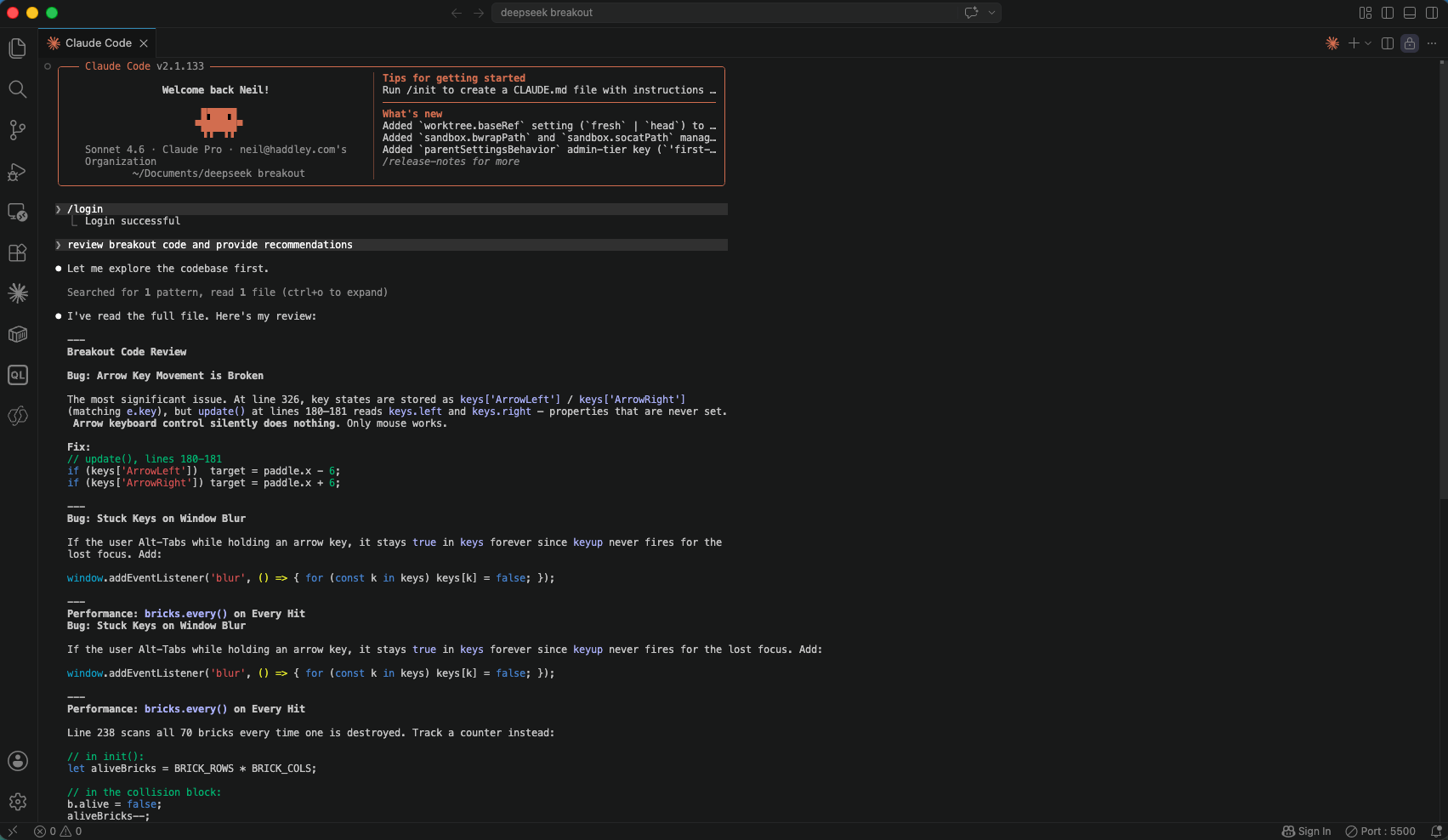Viewport: 1448px width, 840px height.
Task: Open chat icon in the title bar
Action: tap(971, 13)
